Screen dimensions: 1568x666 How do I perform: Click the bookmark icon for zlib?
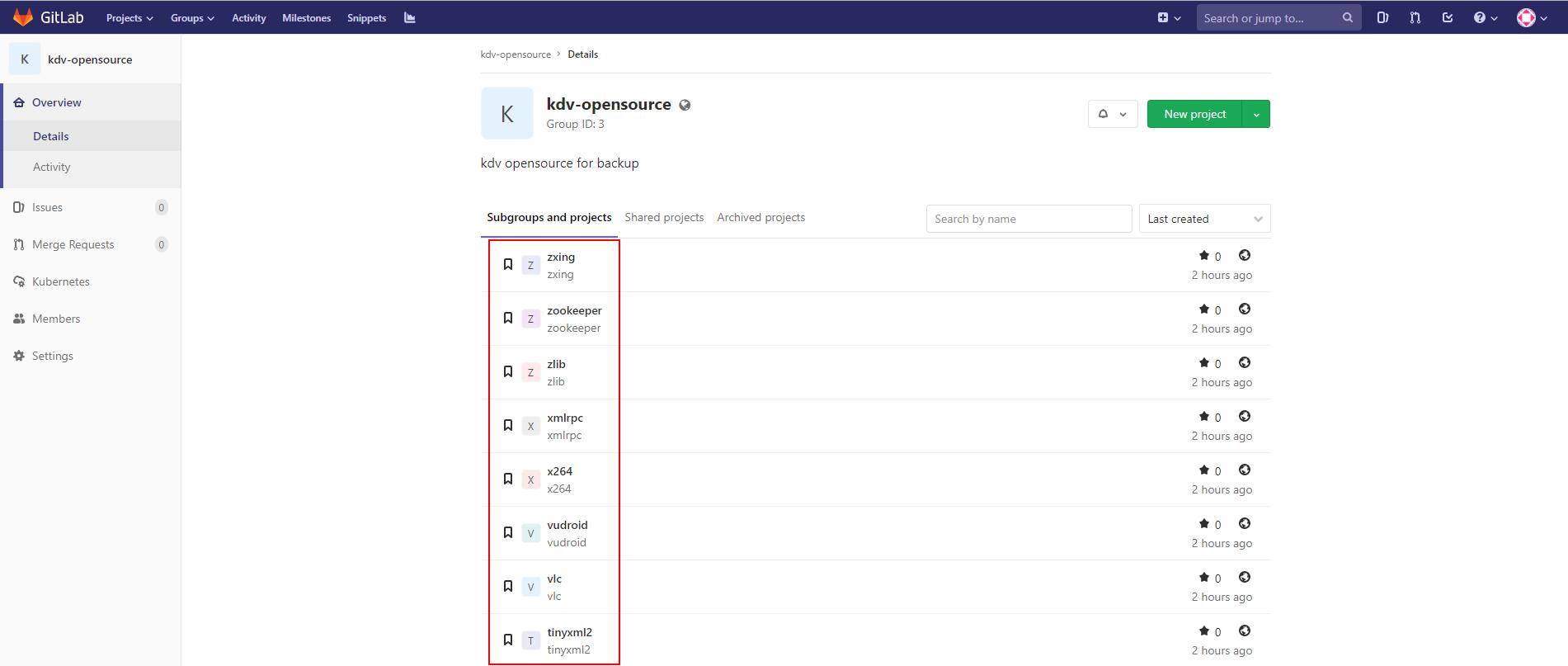pos(508,371)
